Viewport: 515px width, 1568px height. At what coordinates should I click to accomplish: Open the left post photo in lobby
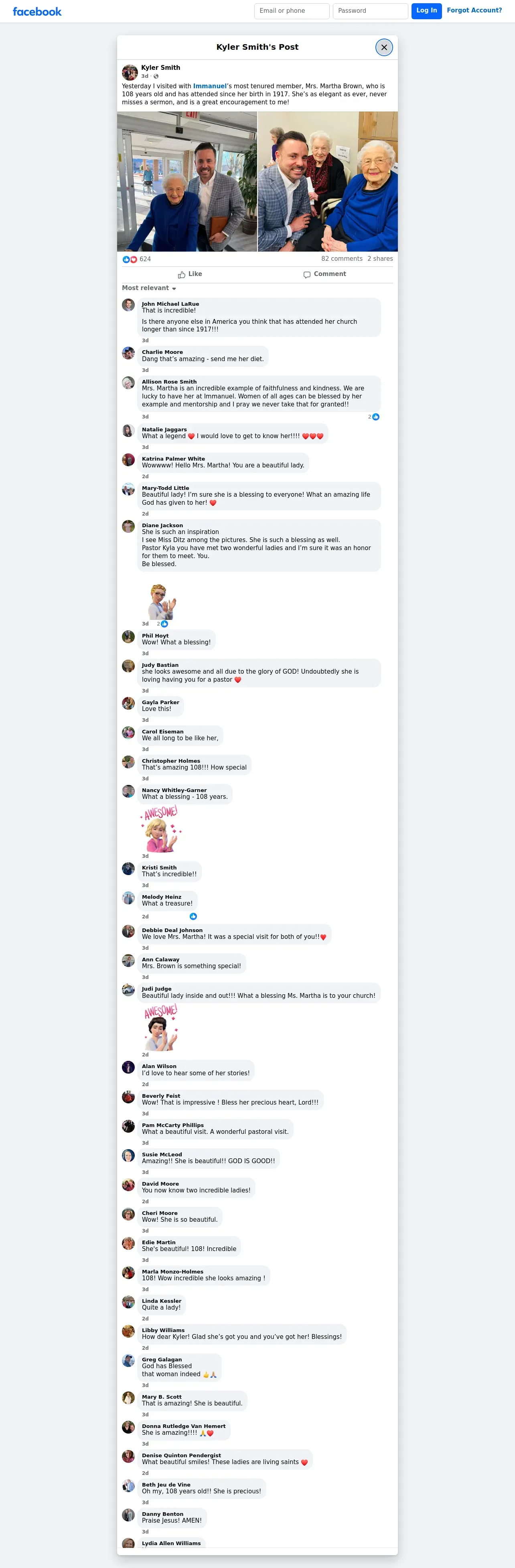coord(187,181)
